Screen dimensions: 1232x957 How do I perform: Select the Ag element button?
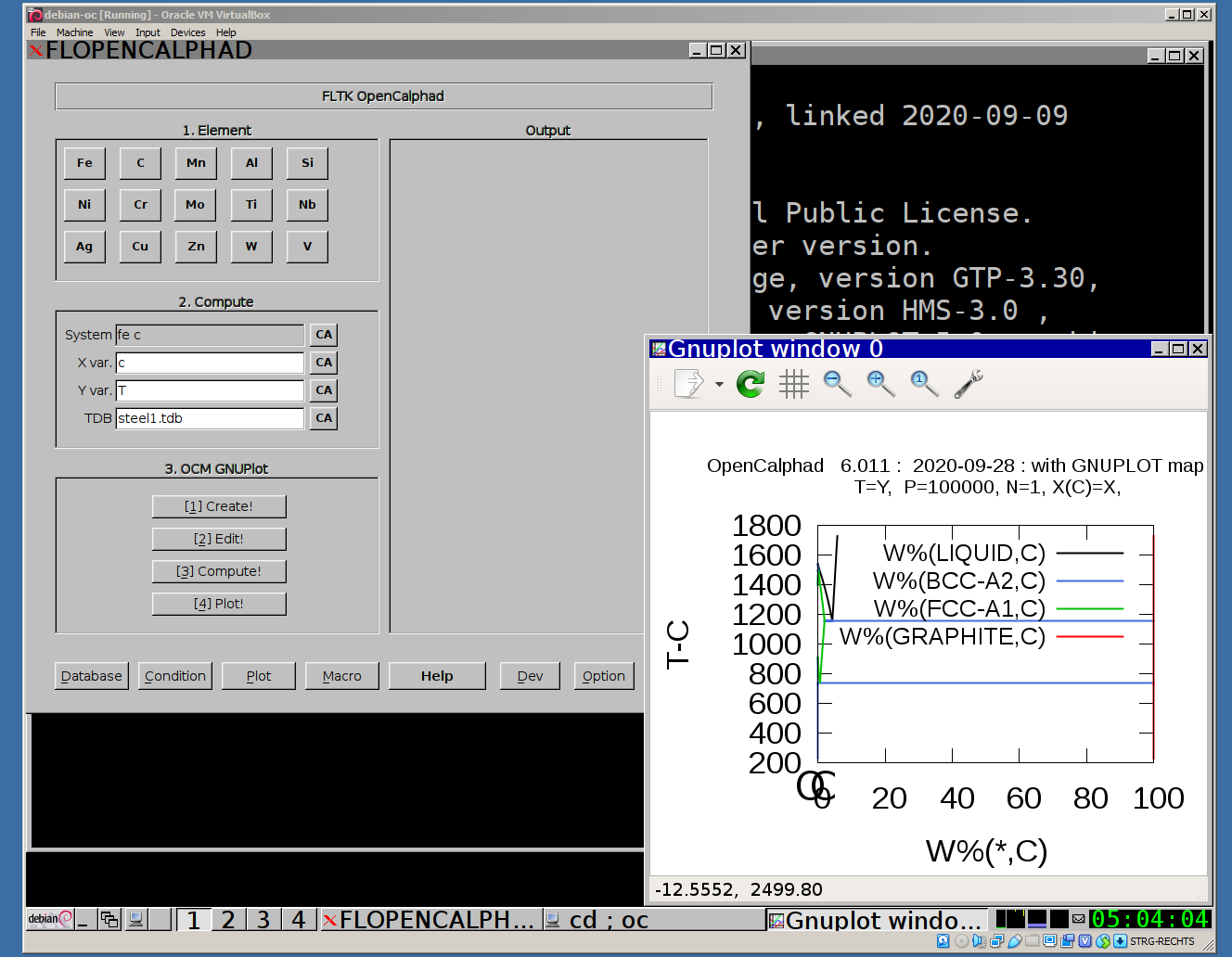84,247
